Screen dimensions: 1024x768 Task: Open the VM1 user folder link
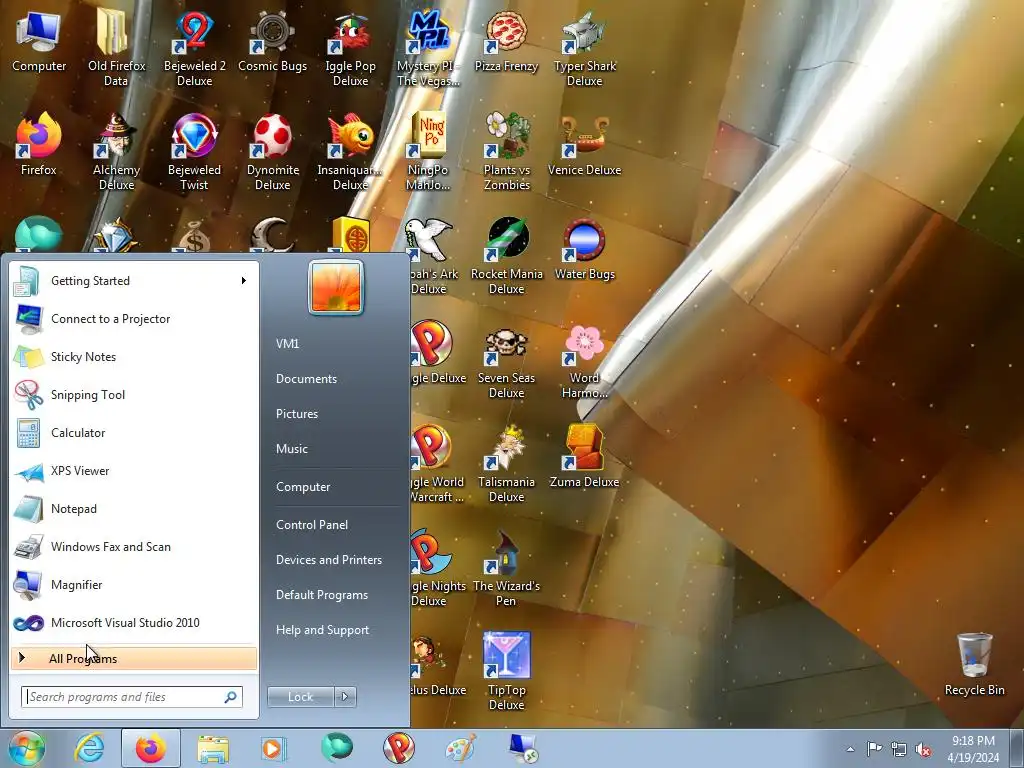(x=287, y=344)
